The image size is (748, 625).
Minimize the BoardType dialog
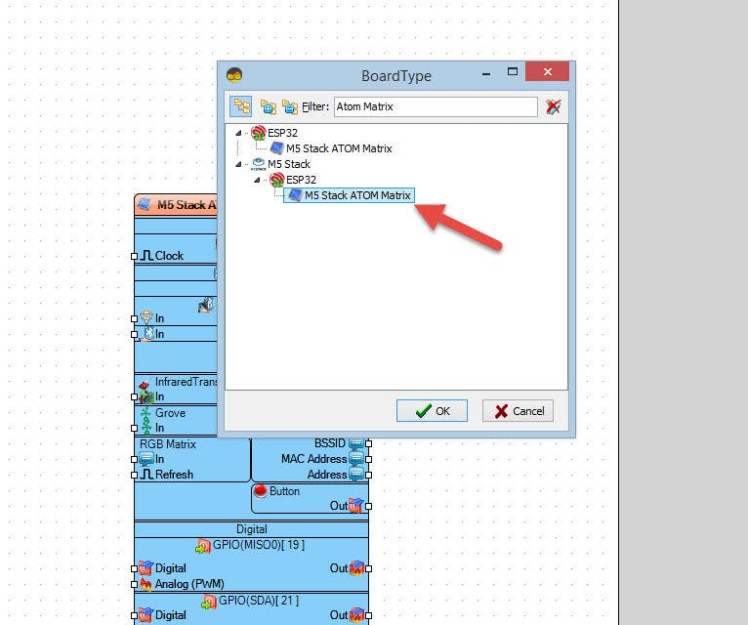click(486, 74)
